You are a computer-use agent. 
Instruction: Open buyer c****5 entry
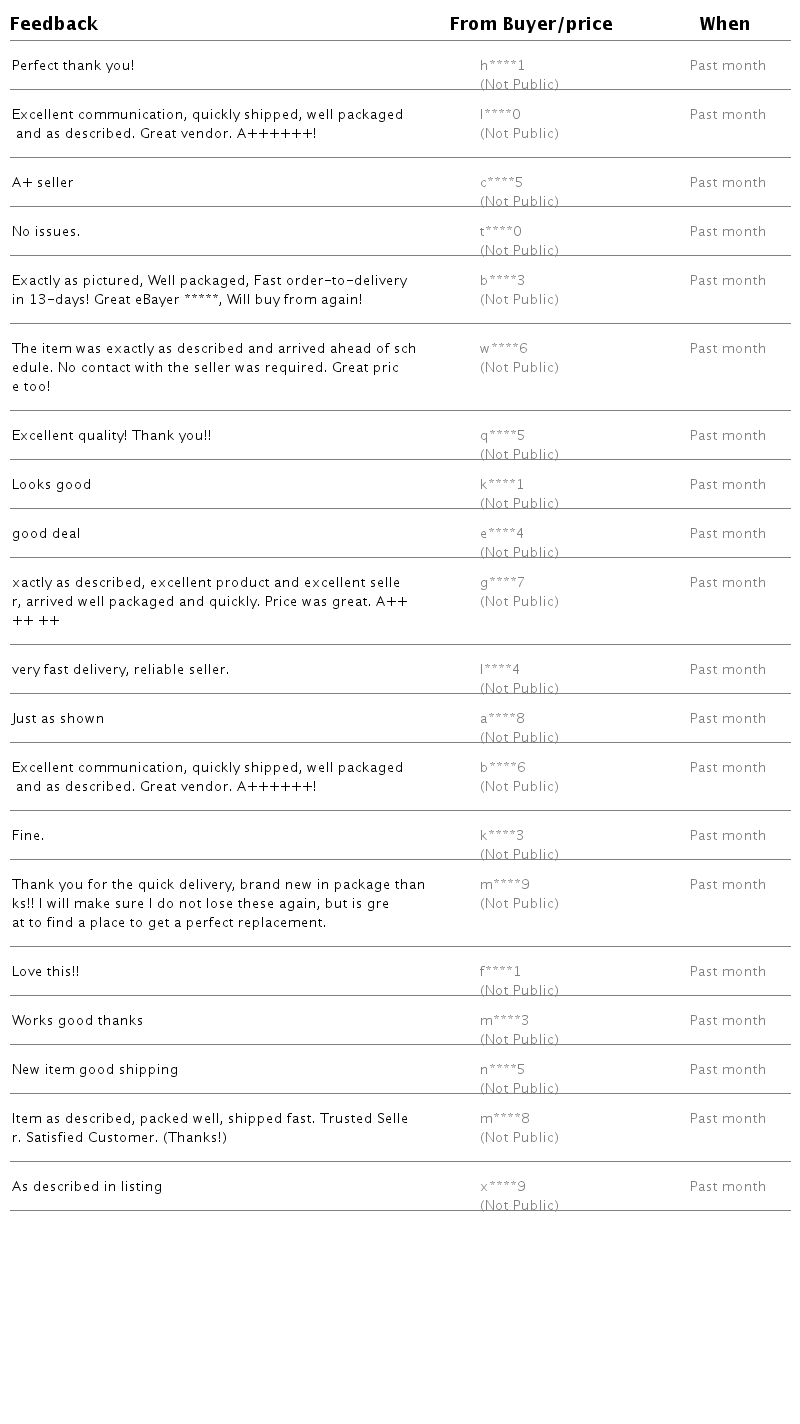click(x=501, y=183)
